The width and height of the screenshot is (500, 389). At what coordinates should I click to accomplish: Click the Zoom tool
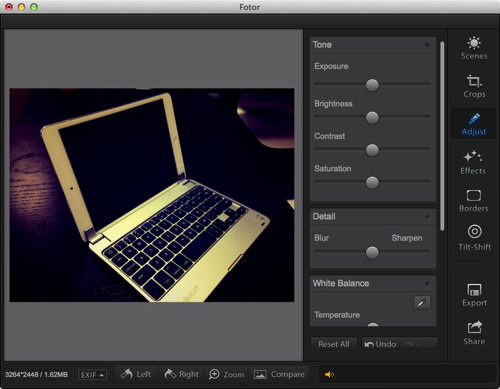(x=226, y=374)
